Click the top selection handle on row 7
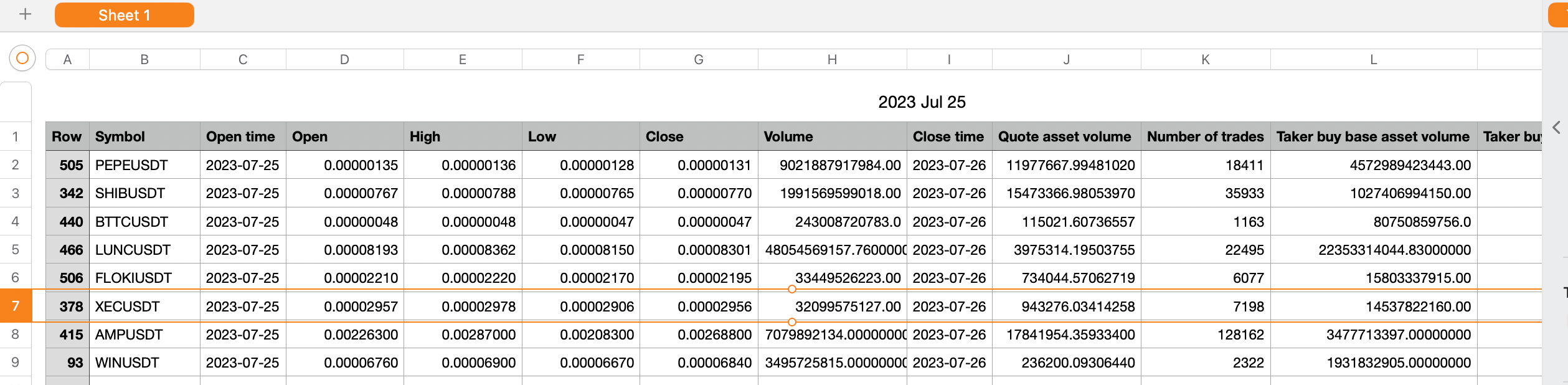Screen dimensions: 1568x385 coord(791,289)
